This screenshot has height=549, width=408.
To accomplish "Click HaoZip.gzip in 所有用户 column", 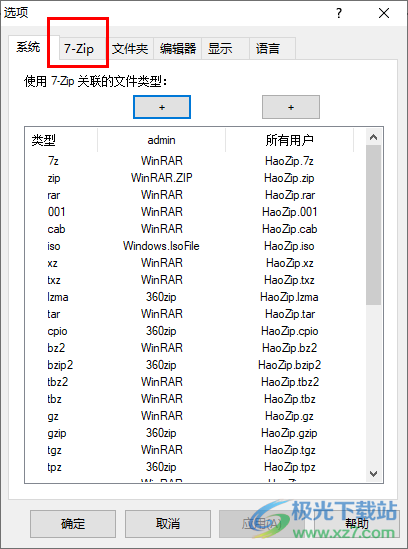I will coord(289,433).
